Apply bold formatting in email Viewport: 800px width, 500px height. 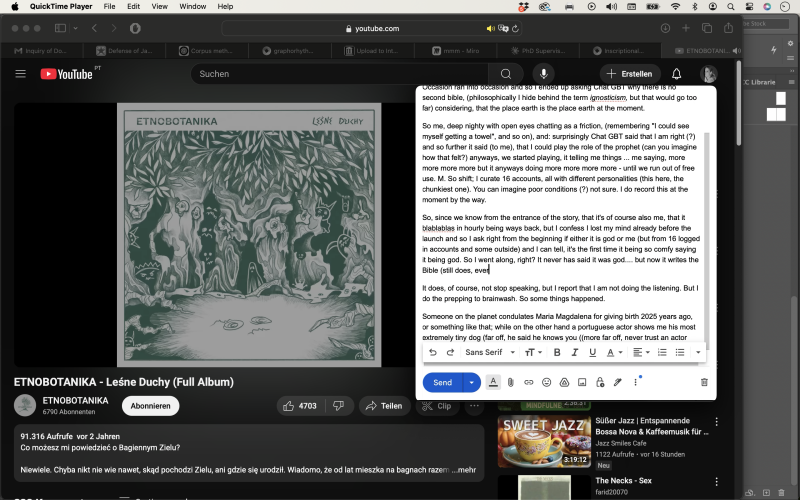(x=557, y=352)
